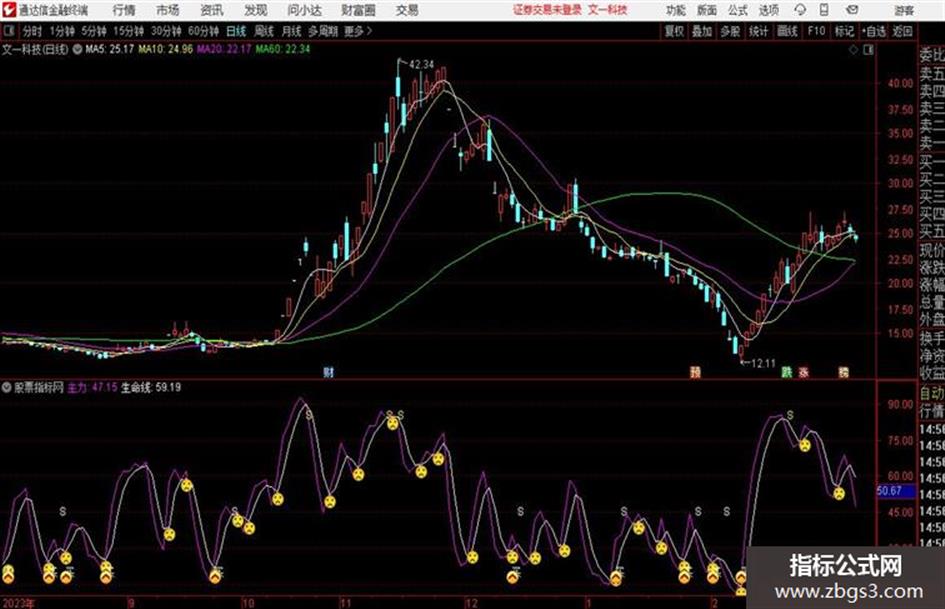Open the mail envelope icon
The width and height of the screenshot is (945, 609).
[852, 10]
